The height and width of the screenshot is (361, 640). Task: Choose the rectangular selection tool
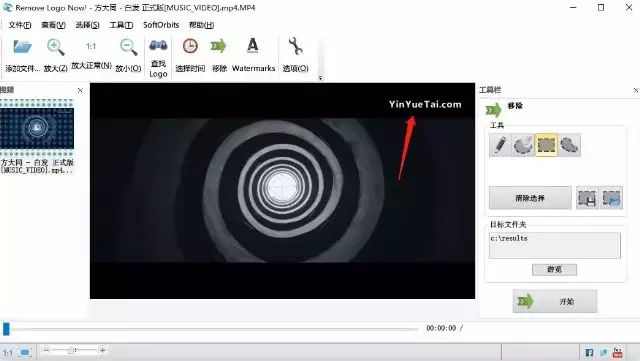click(x=546, y=145)
